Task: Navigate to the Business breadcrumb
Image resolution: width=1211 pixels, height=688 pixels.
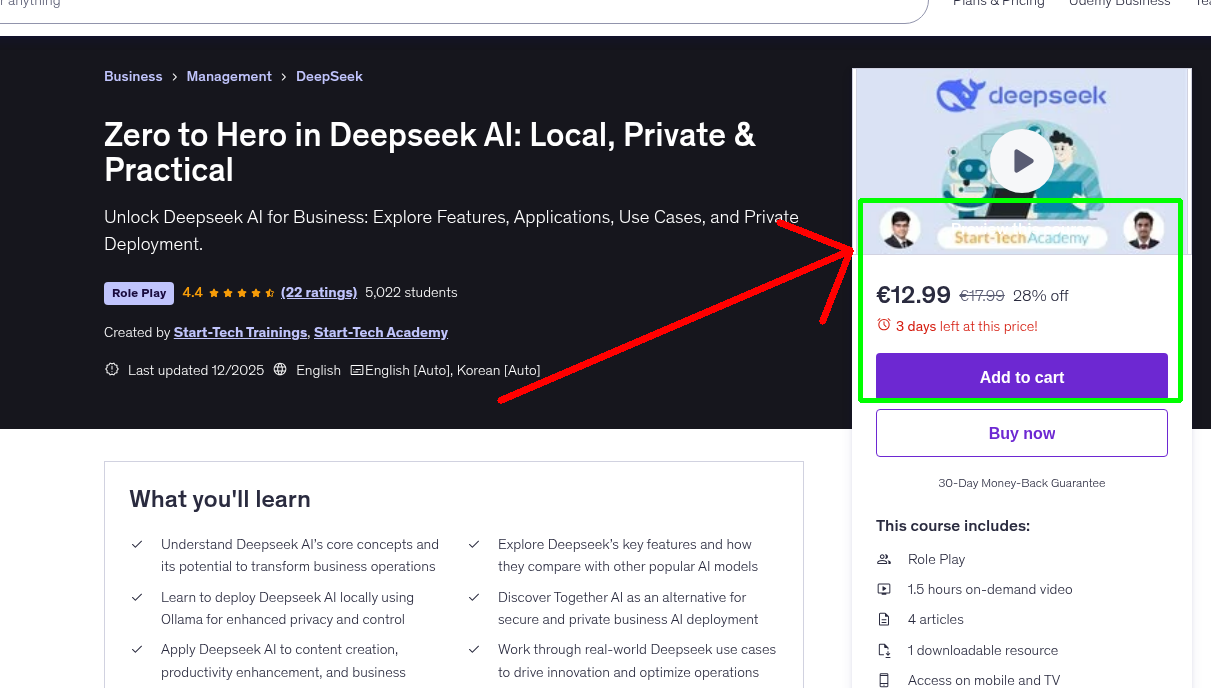Action: coord(133,76)
